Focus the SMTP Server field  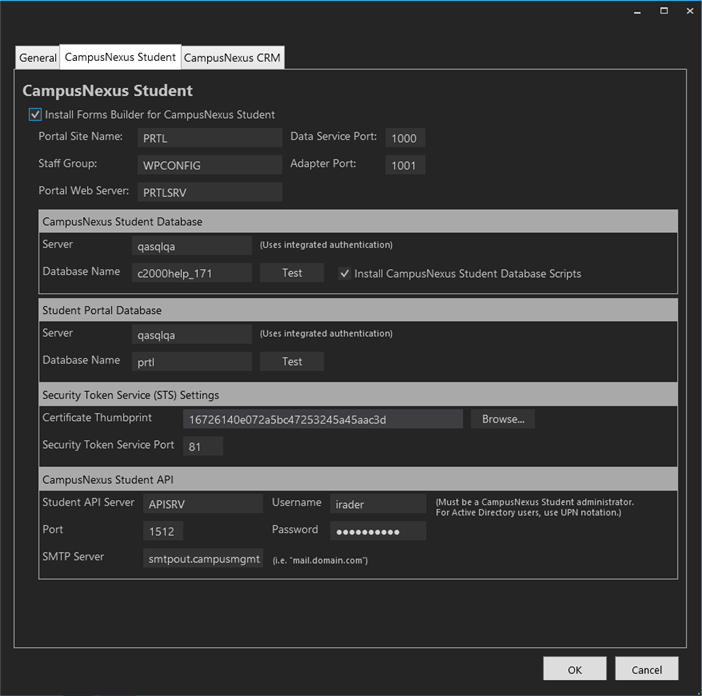203,558
